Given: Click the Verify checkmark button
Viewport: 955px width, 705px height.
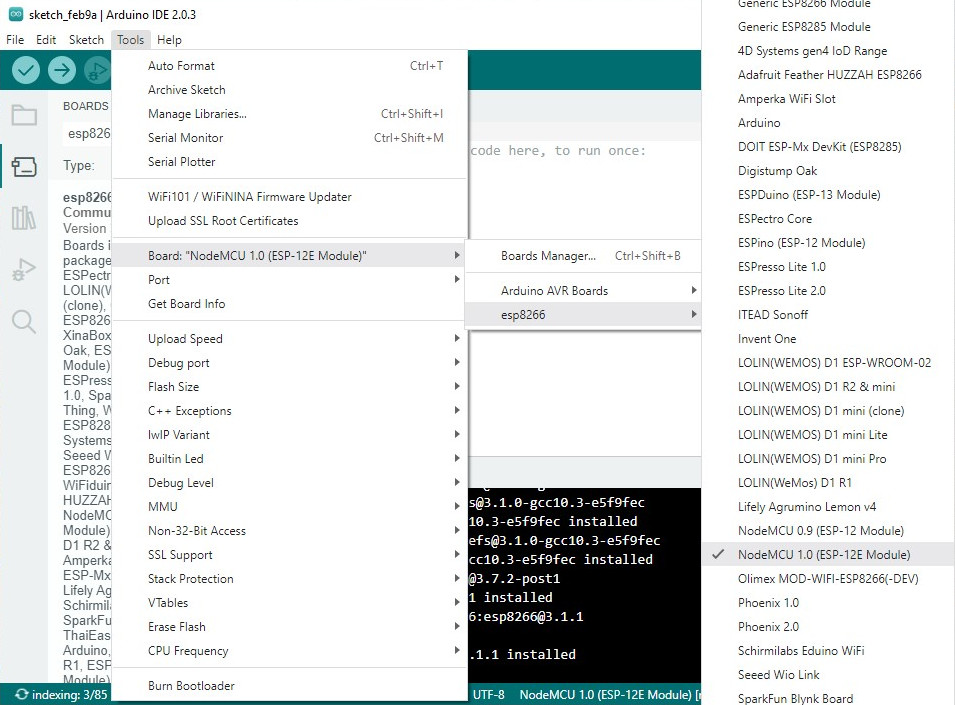Looking at the screenshot, I should 26,70.
